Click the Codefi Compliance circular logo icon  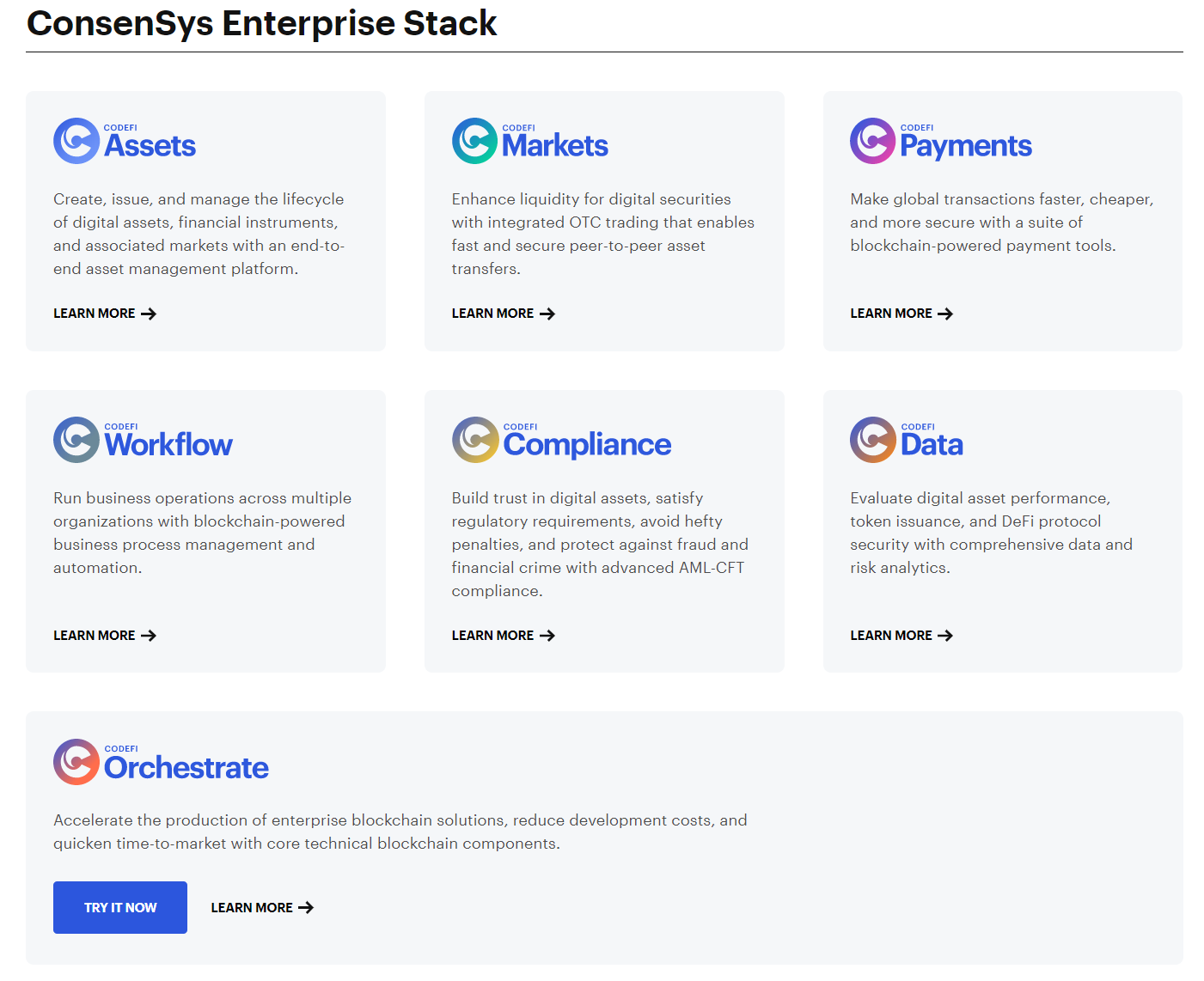click(x=475, y=440)
